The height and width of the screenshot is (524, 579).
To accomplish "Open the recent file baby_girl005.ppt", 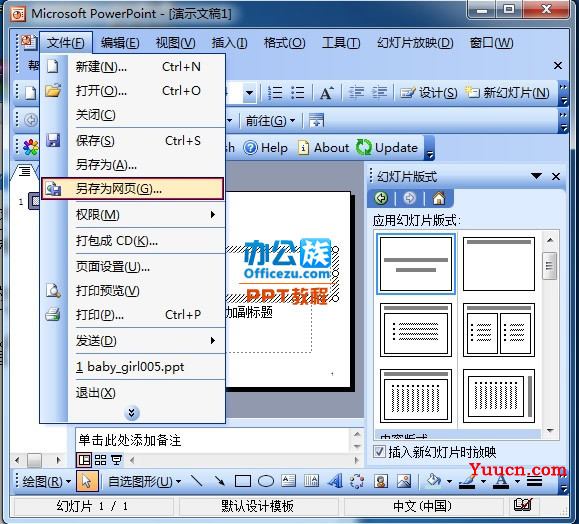I will coord(130,367).
